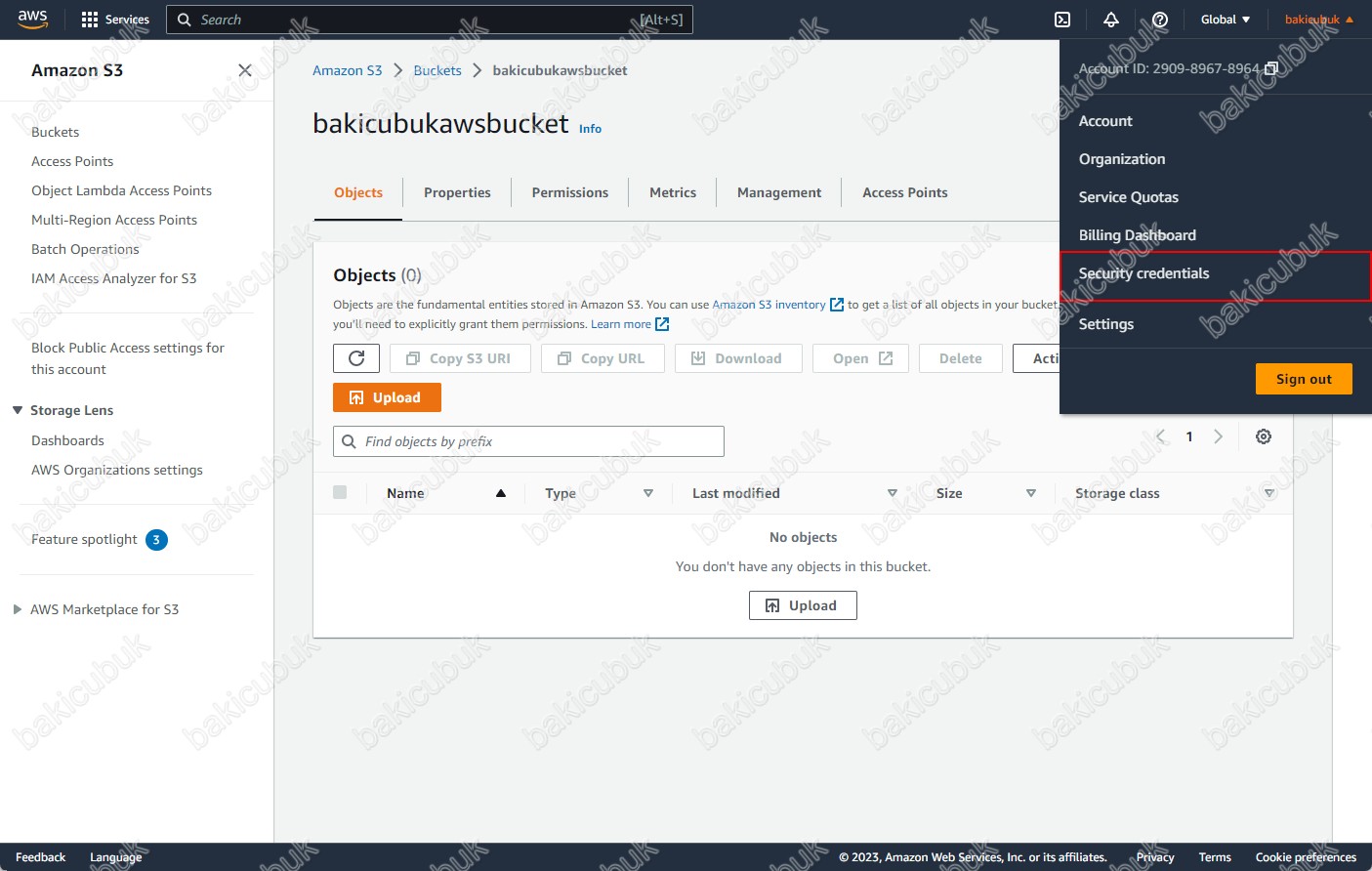
Task: Open AWS Organizations settings link
Action: tap(117, 470)
